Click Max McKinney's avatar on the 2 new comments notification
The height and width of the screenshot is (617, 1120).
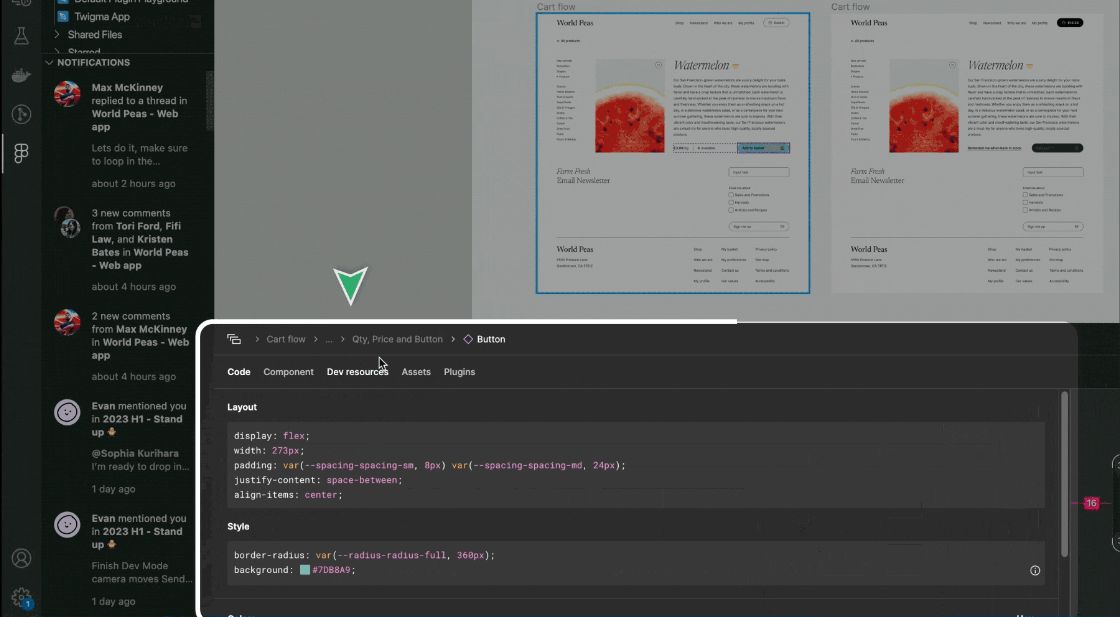point(67,322)
